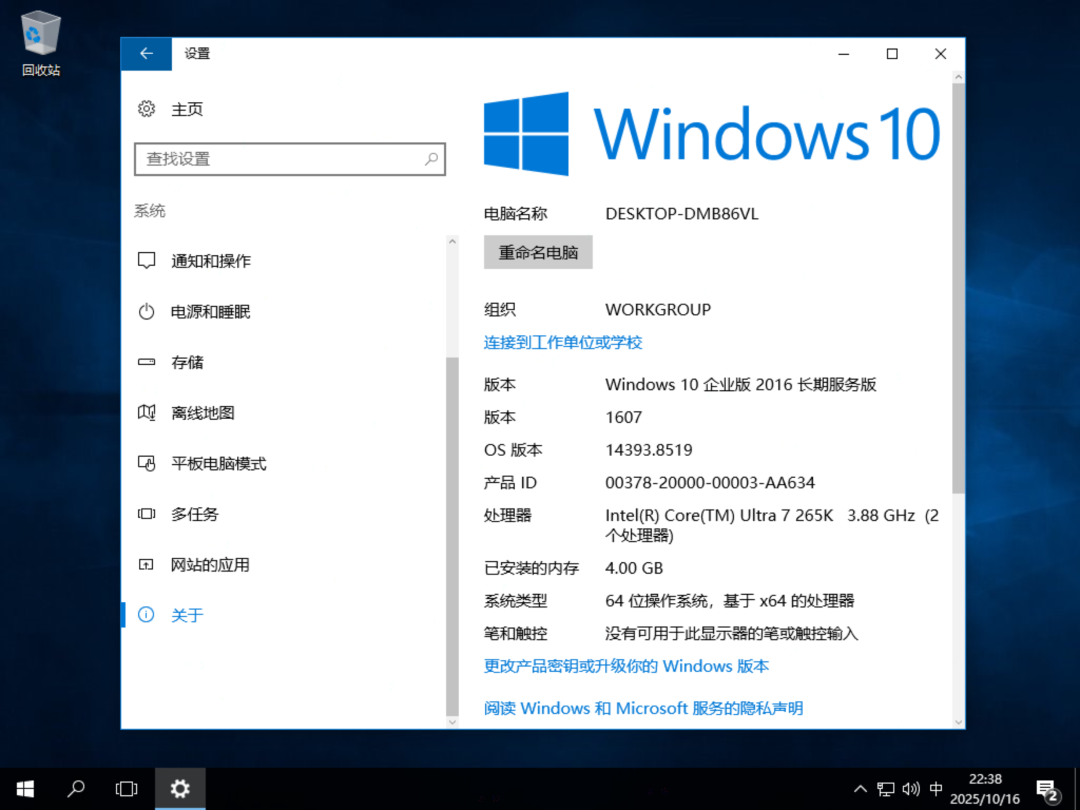The image size is (1080, 810).
Task: Click installed memory value 4.00 GB
Action: (x=634, y=568)
